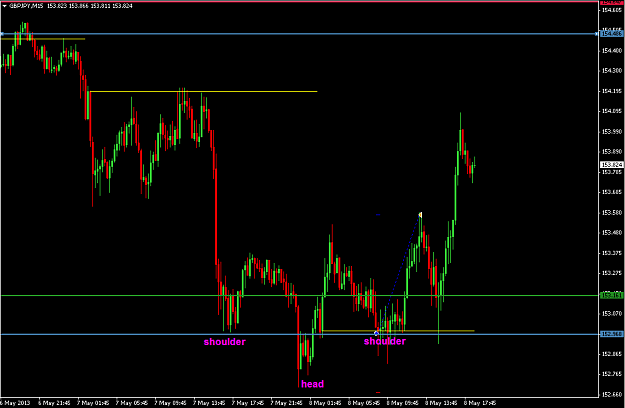Click the '8 May 17:45' time axis label
The image size is (625, 408).
point(480,403)
